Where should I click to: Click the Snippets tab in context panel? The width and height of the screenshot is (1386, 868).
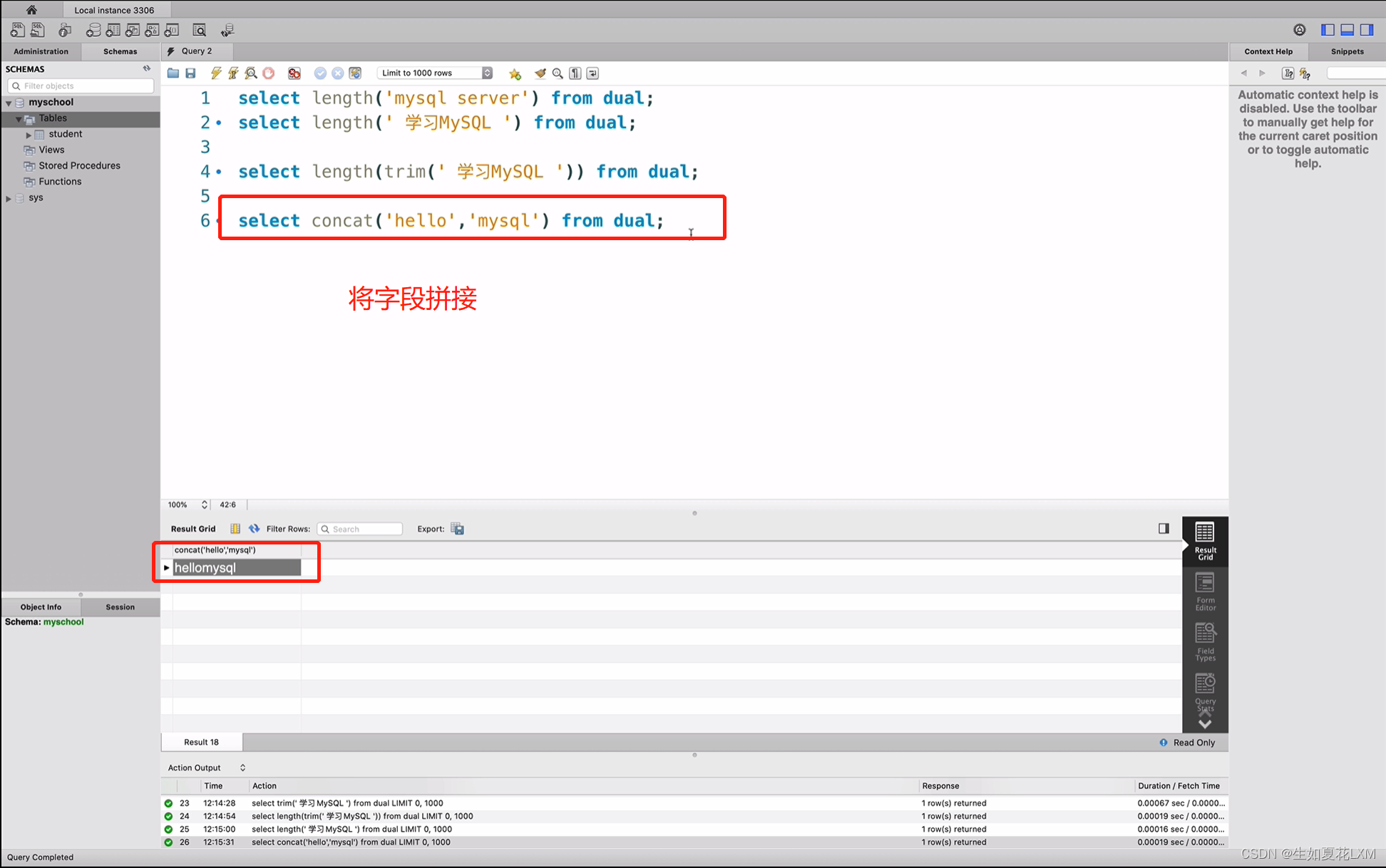1348,51
